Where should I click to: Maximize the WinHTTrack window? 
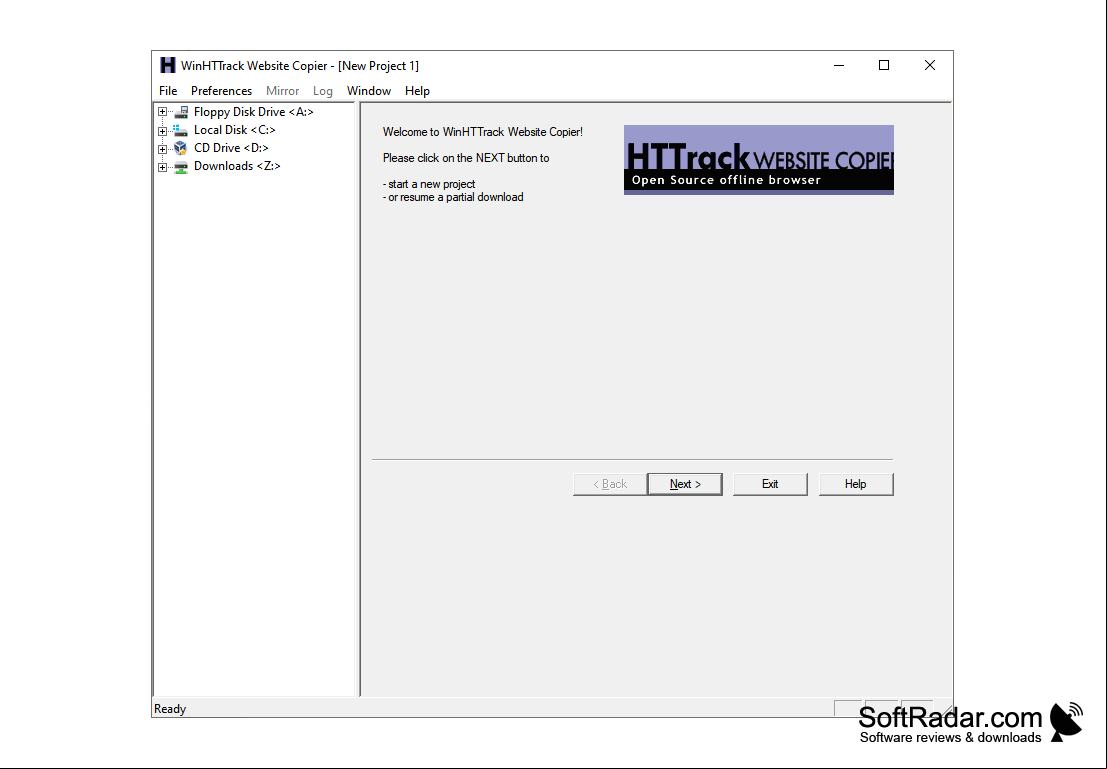click(884, 65)
